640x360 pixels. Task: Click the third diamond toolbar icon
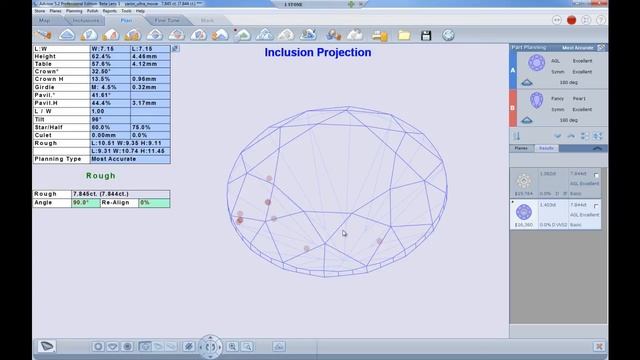[x=89, y=35]
